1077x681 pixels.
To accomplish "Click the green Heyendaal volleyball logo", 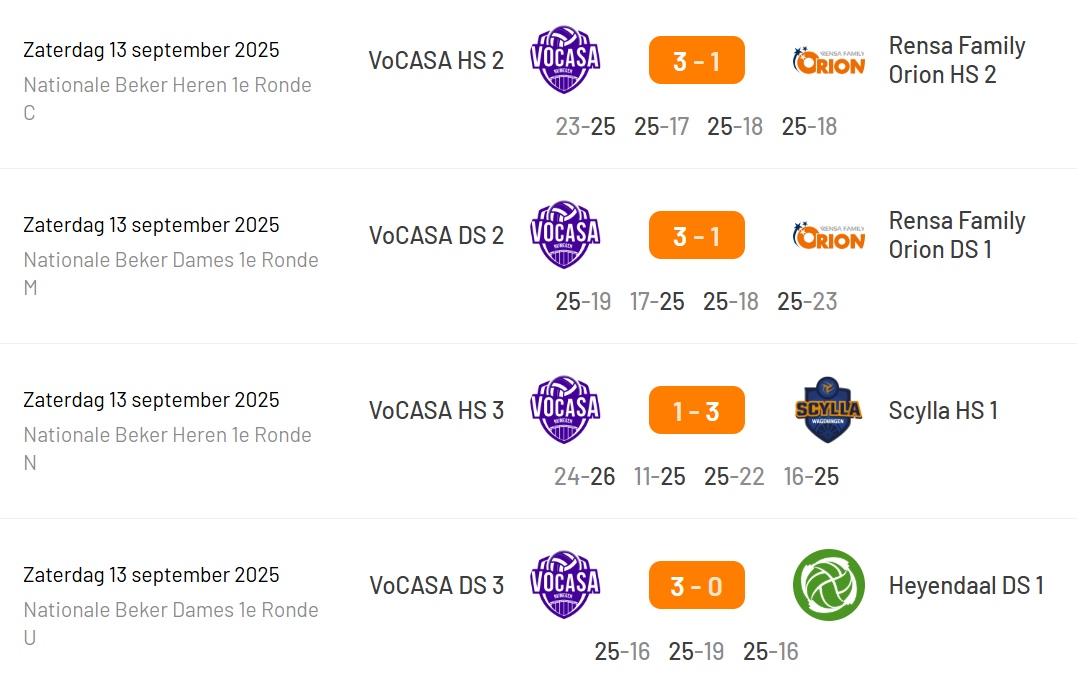I will click(828, 585).
